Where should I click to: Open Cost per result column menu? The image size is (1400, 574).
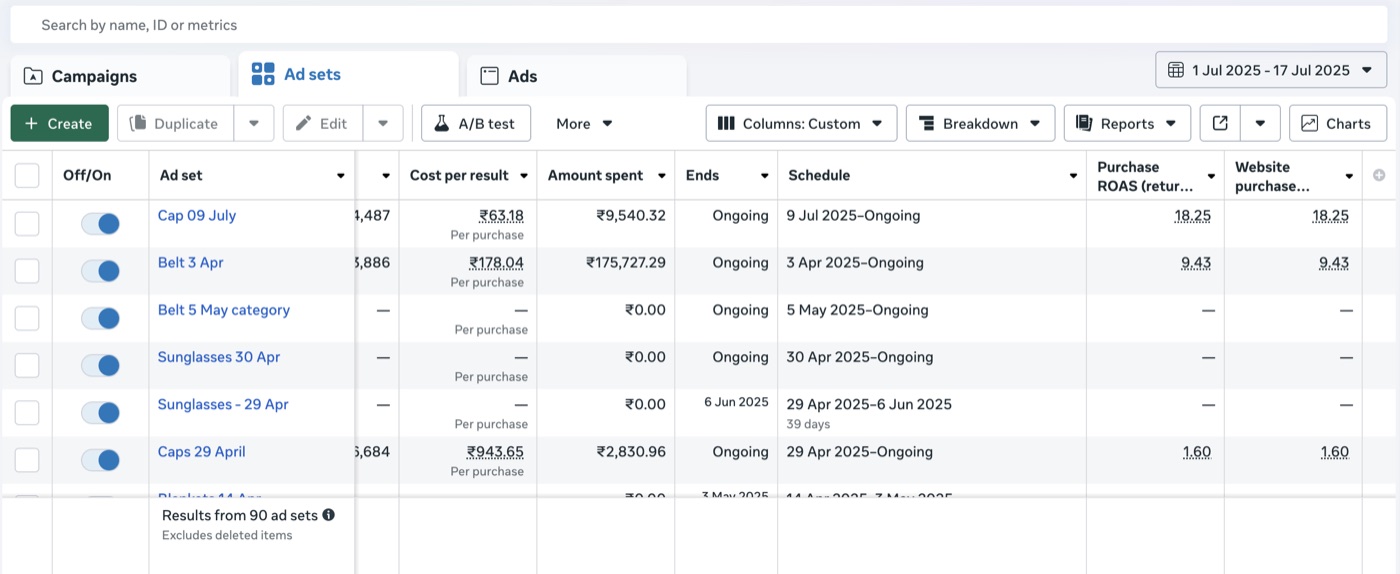(x=523, y=176)
